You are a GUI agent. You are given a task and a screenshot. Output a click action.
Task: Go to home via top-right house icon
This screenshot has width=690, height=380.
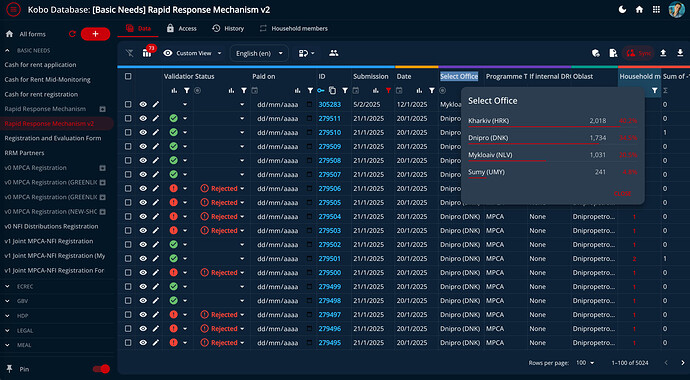click(639, 10)
